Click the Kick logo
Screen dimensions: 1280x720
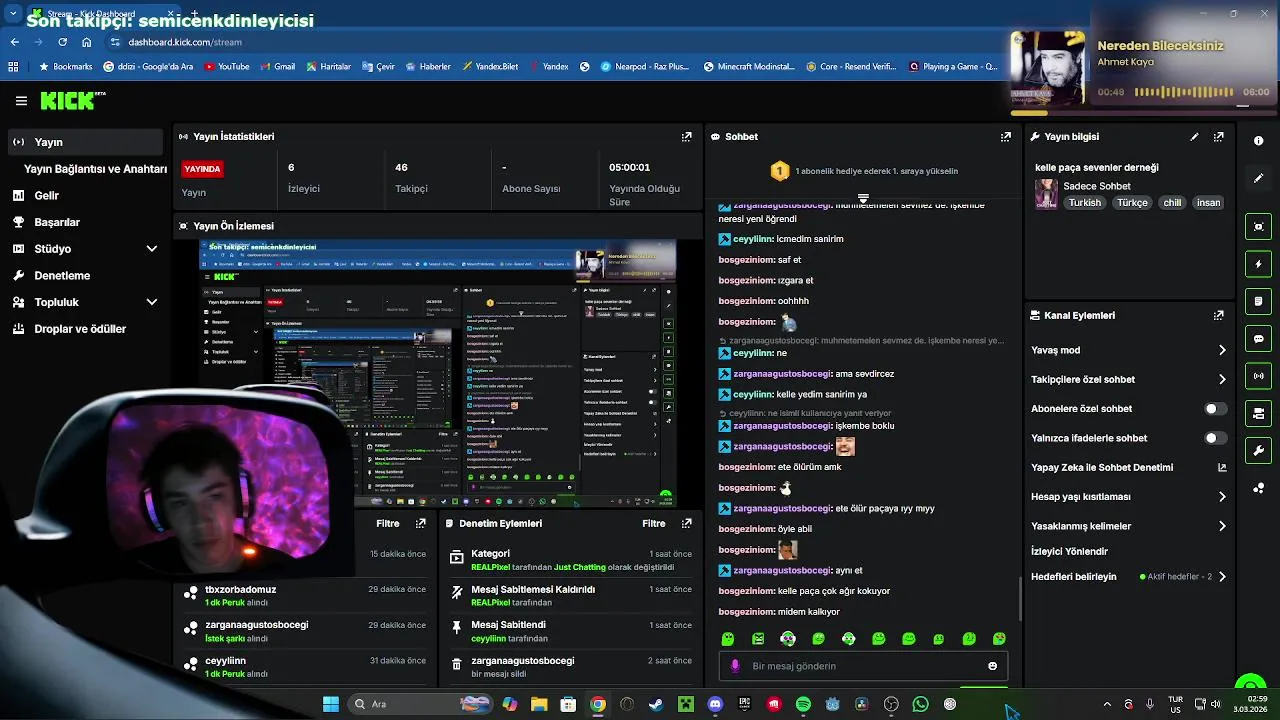(70, 101)
